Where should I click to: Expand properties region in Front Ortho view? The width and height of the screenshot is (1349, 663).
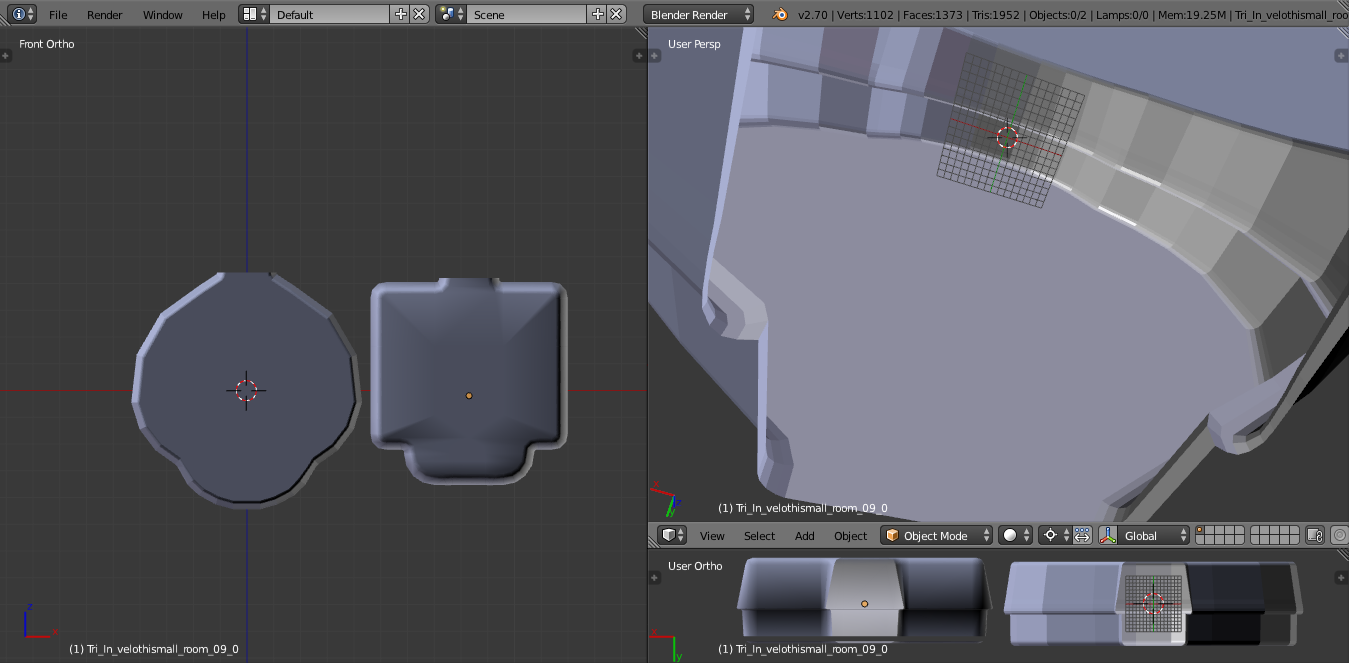[640, 56]
